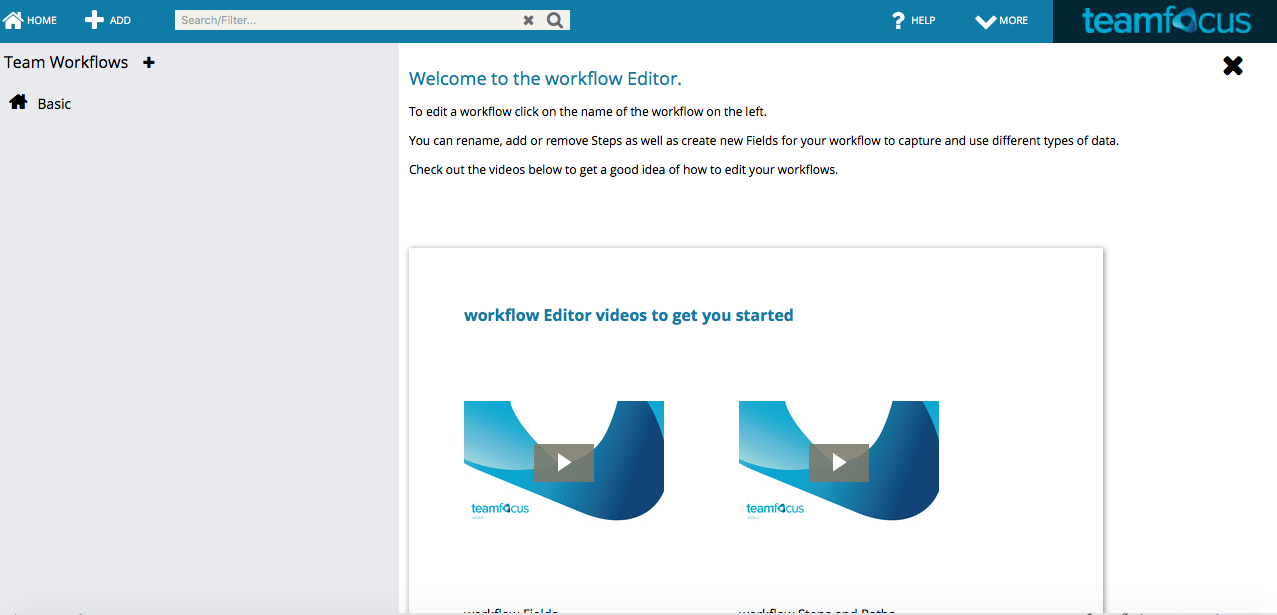
Task: Expand the More chevron dropdown arrow
Action: [x=985, y=21]
